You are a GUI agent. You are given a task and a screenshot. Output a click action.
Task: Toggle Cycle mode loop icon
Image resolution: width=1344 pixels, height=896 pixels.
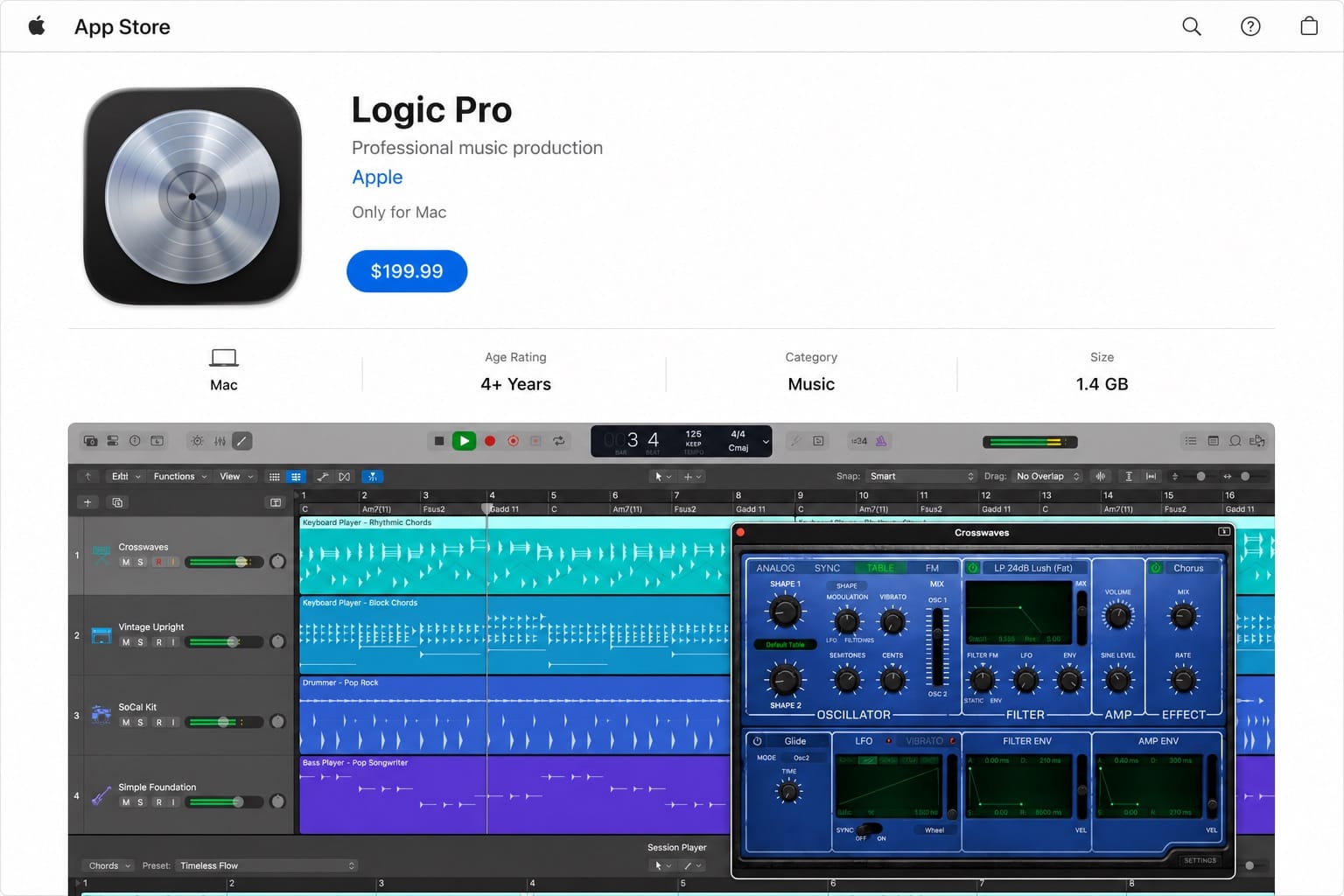click(559, 441)
